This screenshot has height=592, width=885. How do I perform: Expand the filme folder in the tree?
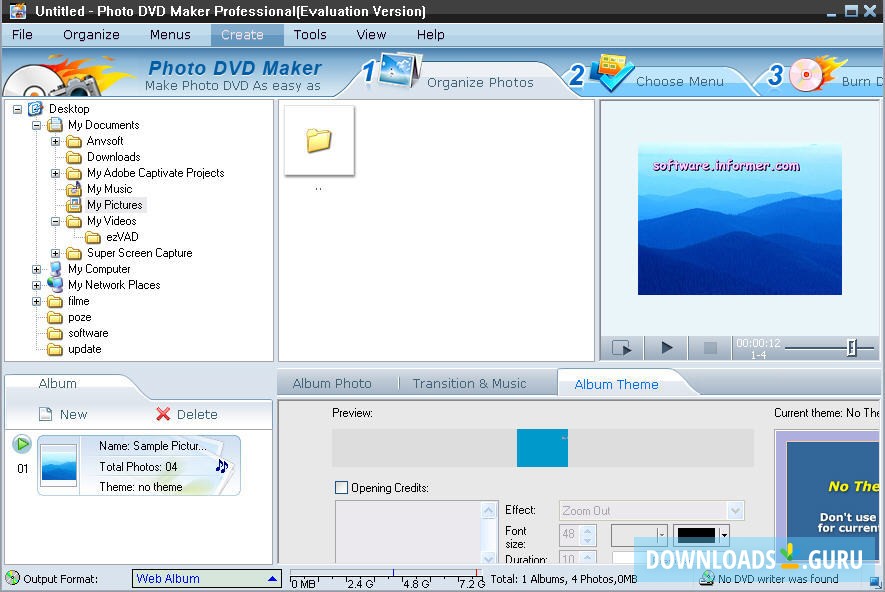point(35,301)
